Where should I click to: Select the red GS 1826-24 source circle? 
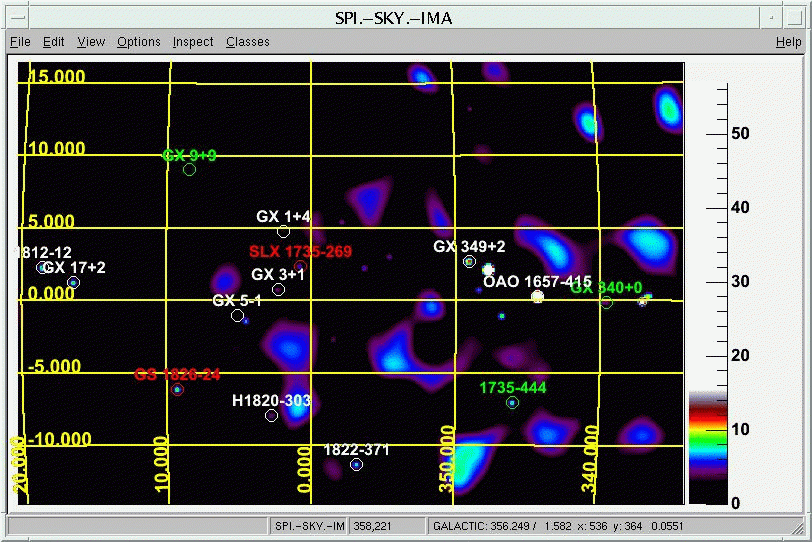[x=177, y=390]
